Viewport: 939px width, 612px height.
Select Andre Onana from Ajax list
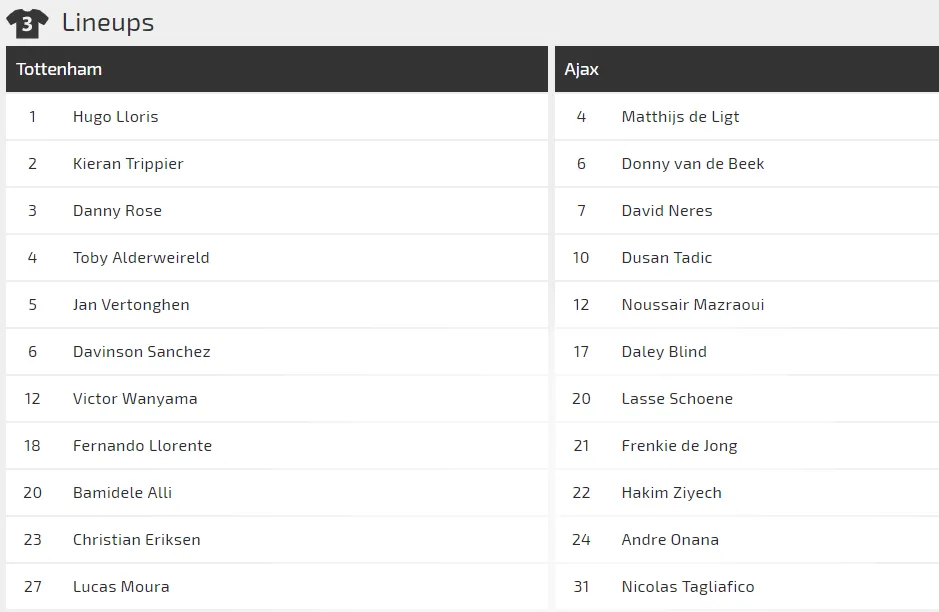pyautogui.click(x=670, y=540)
